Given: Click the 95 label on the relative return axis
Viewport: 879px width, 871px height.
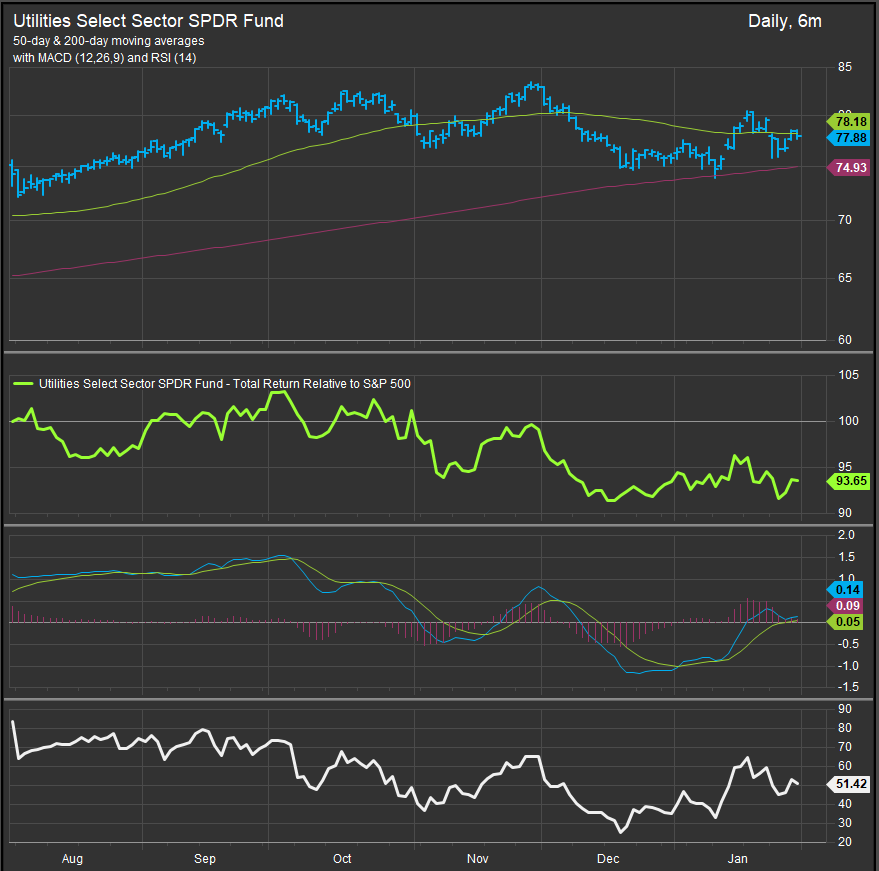Looking at the screenshot, I should (845, 467).
